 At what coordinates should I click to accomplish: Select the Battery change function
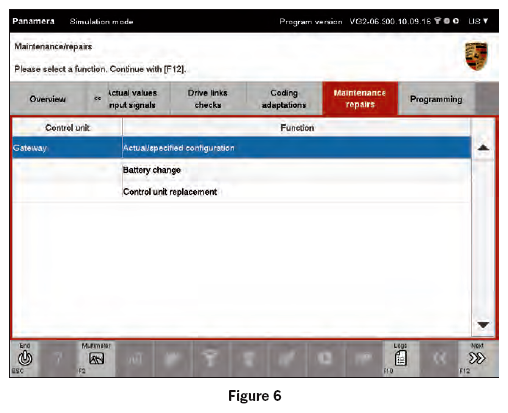152,170
